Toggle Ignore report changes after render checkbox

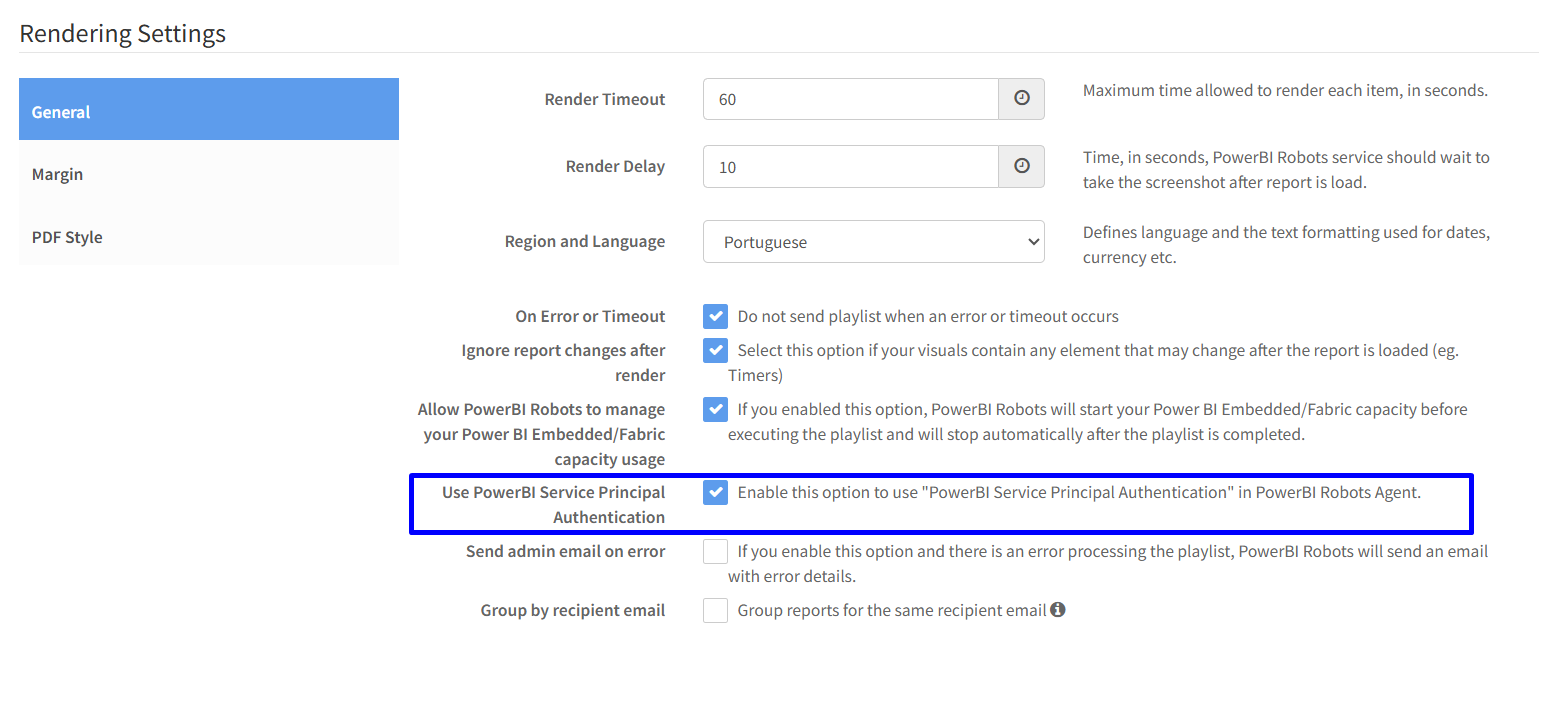point(715,351)
